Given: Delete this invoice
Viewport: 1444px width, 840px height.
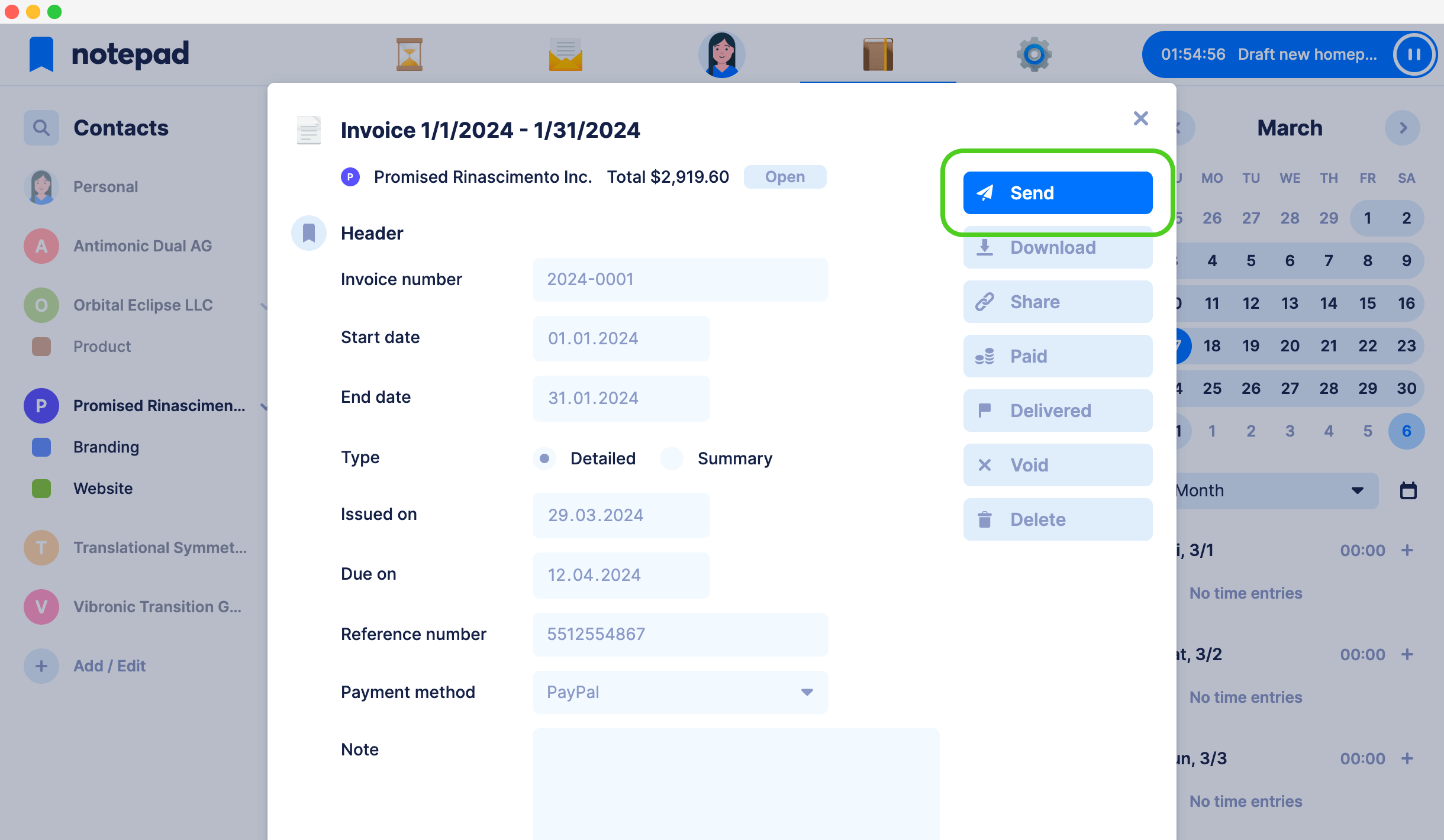Looking at the screenshot, I should 1058,519.
